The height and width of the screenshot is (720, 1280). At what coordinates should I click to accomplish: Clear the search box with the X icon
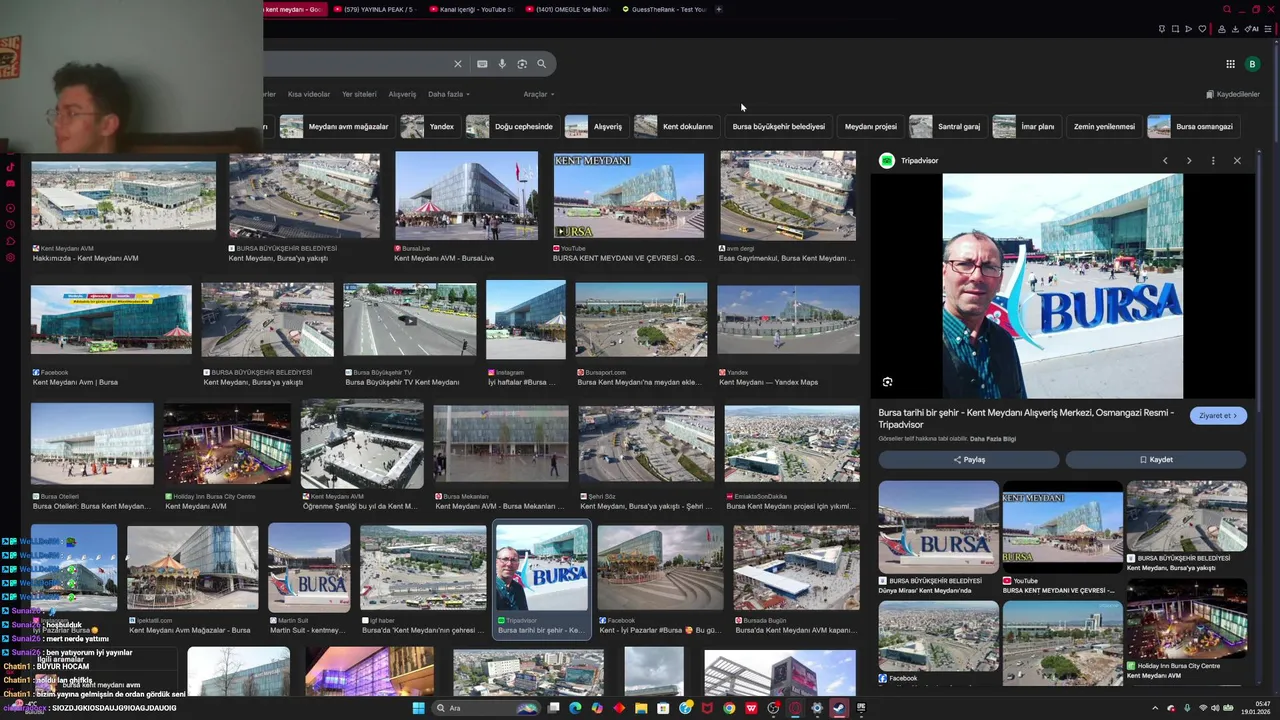pos(458,64)
